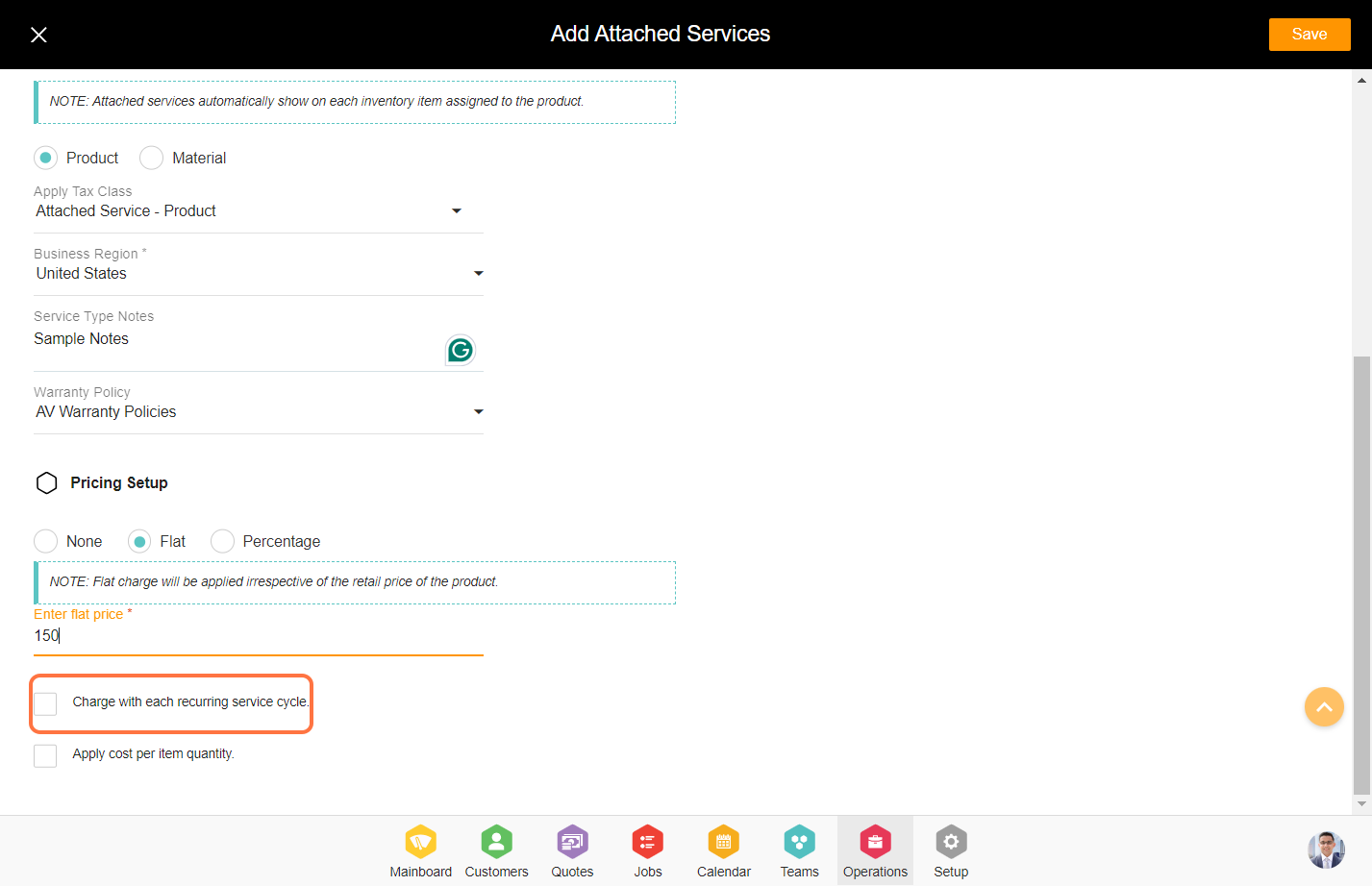Close the Add Attached Services dialog
This screenshot has width=1372, height=886.
38,35
